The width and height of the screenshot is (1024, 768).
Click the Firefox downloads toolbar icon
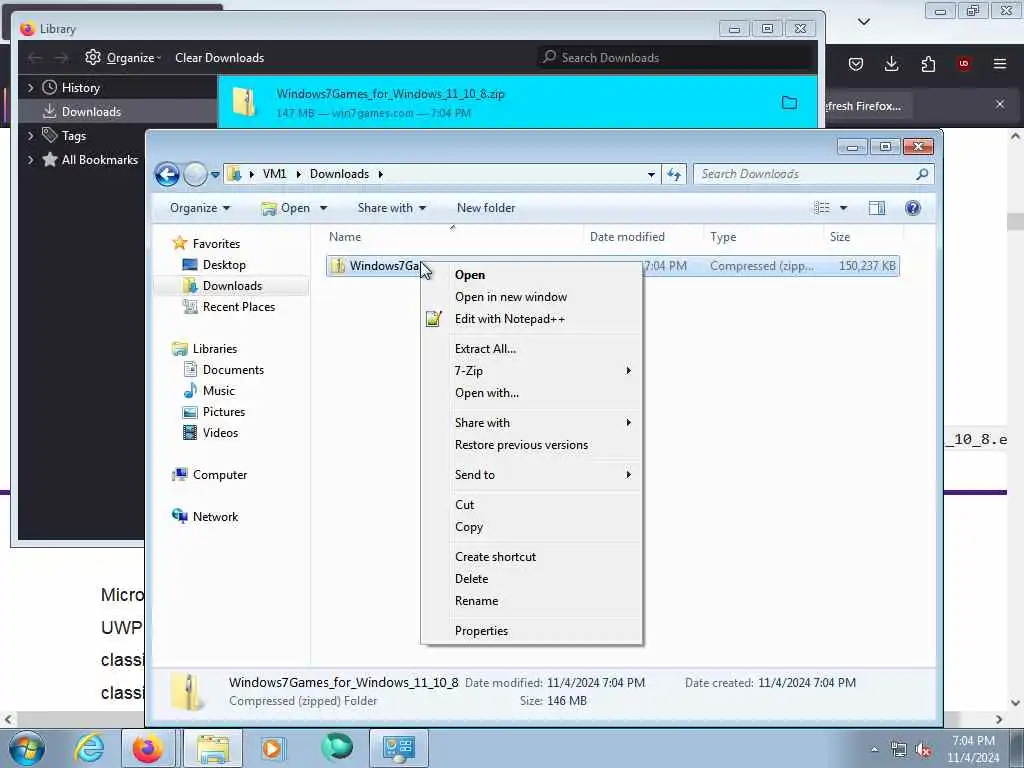click(x=891, y=64)
